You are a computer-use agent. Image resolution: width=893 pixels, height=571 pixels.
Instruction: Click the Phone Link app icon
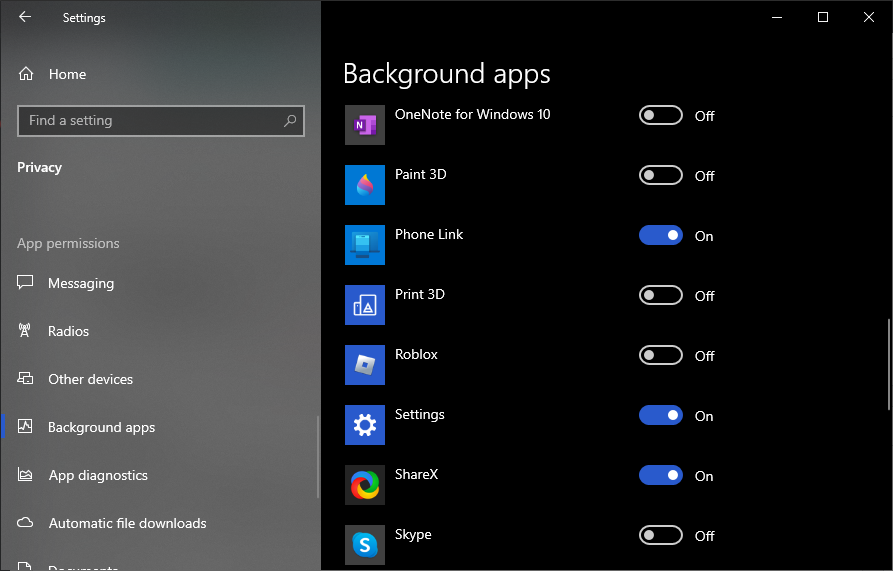[364, 245]
